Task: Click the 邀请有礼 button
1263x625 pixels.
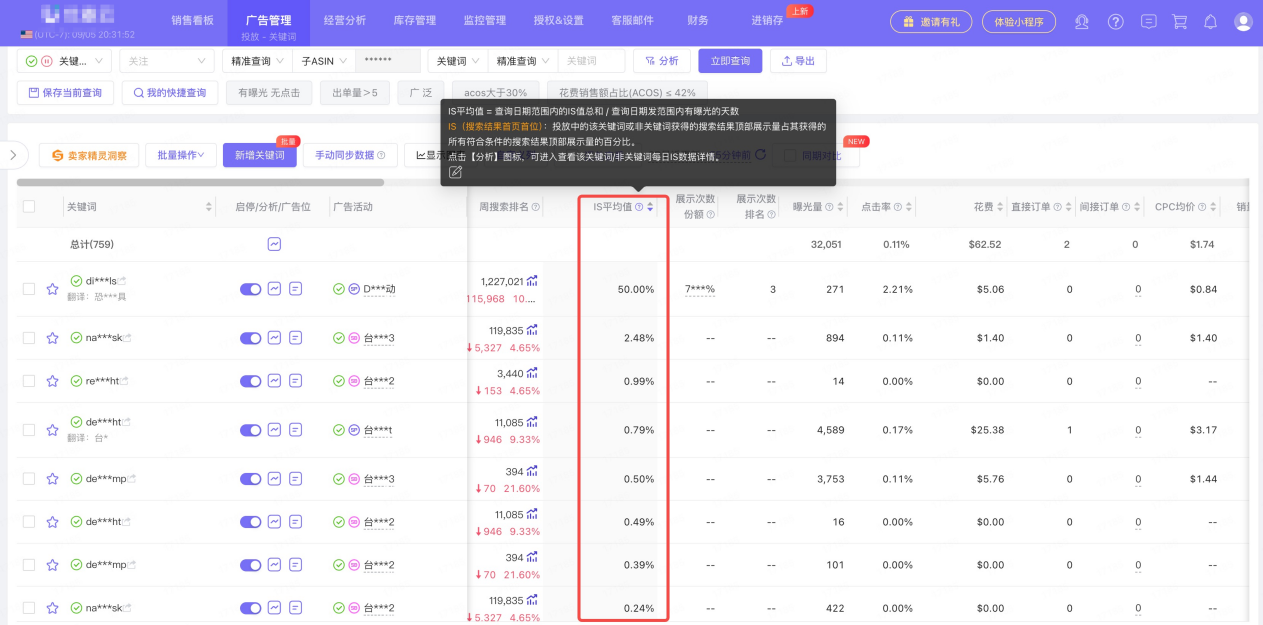Action: coord(930,21)
